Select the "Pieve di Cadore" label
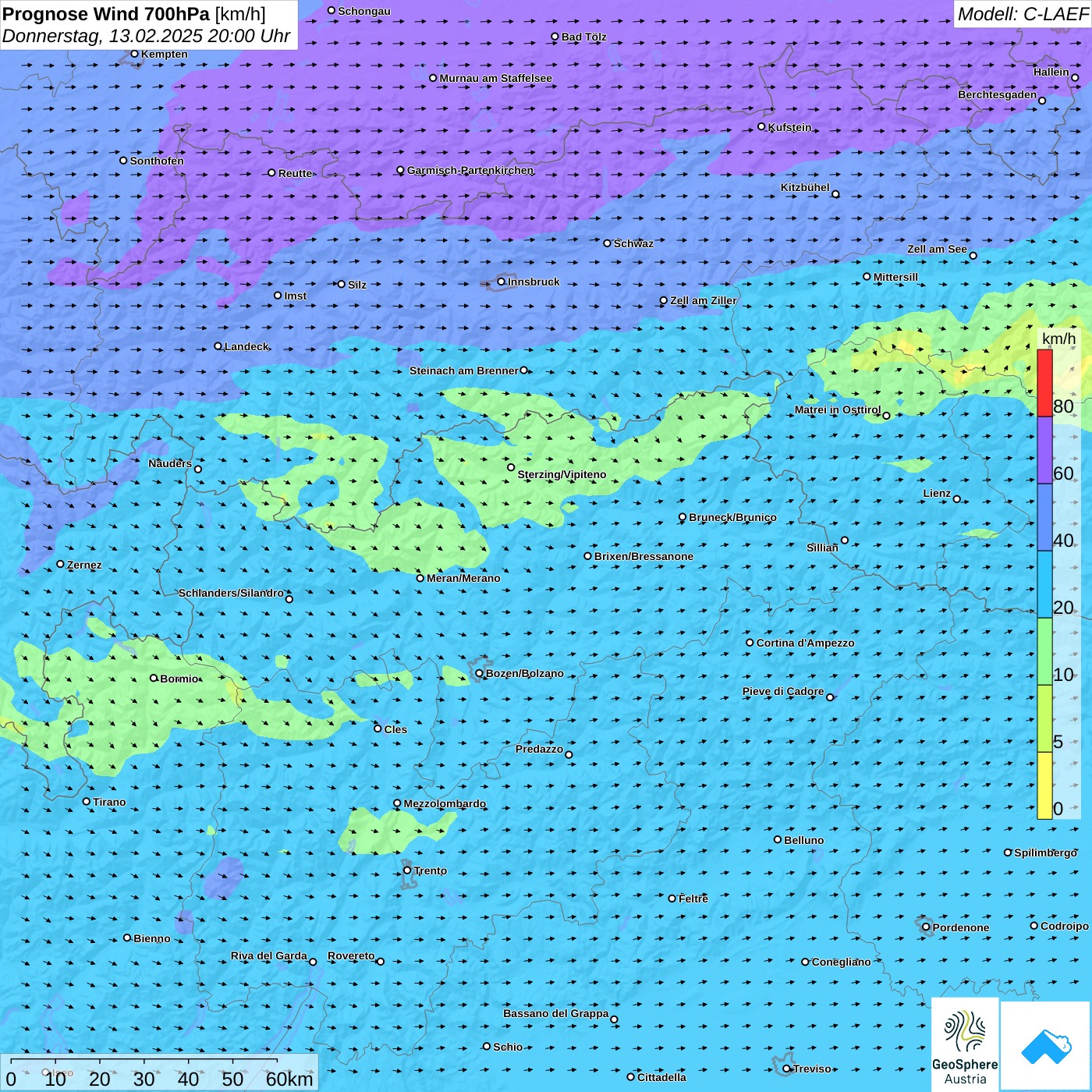The width and height of the screenshot is (1092, 1092). 782,691
